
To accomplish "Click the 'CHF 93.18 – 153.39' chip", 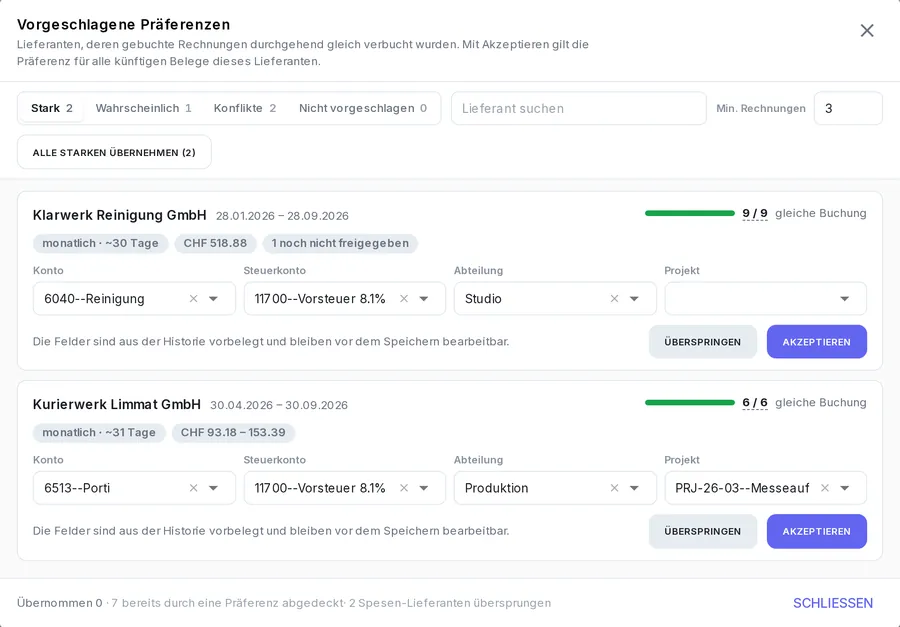I will point(233,432).
